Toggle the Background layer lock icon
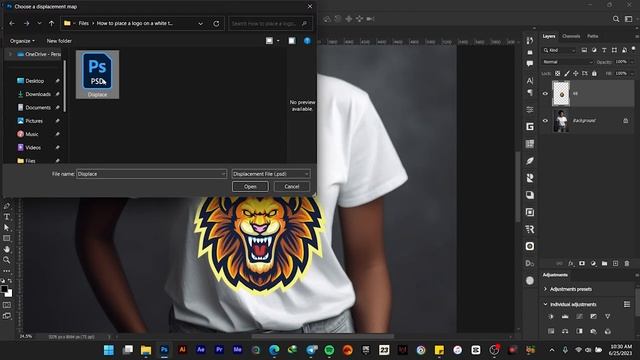Viewport: 640px width, 360px height. pos(625,120)
